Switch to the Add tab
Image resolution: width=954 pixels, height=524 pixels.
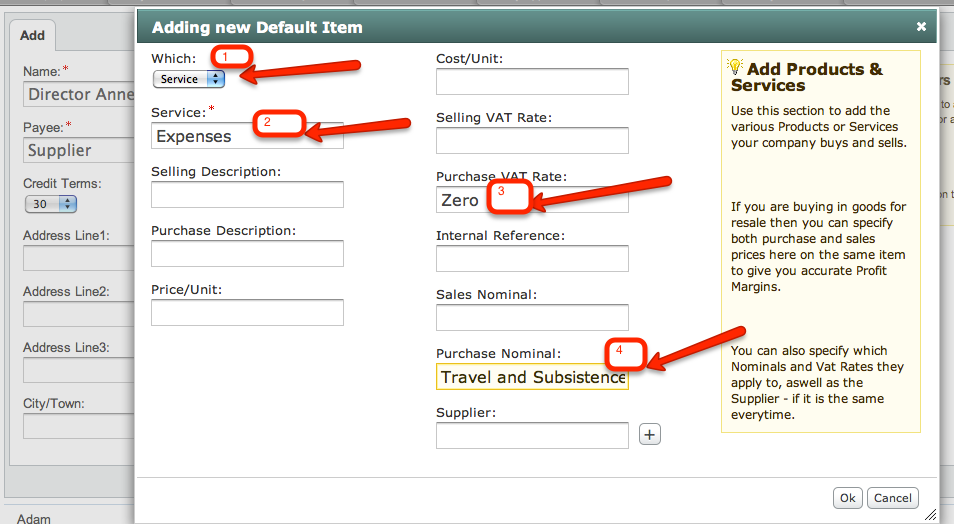32,35
